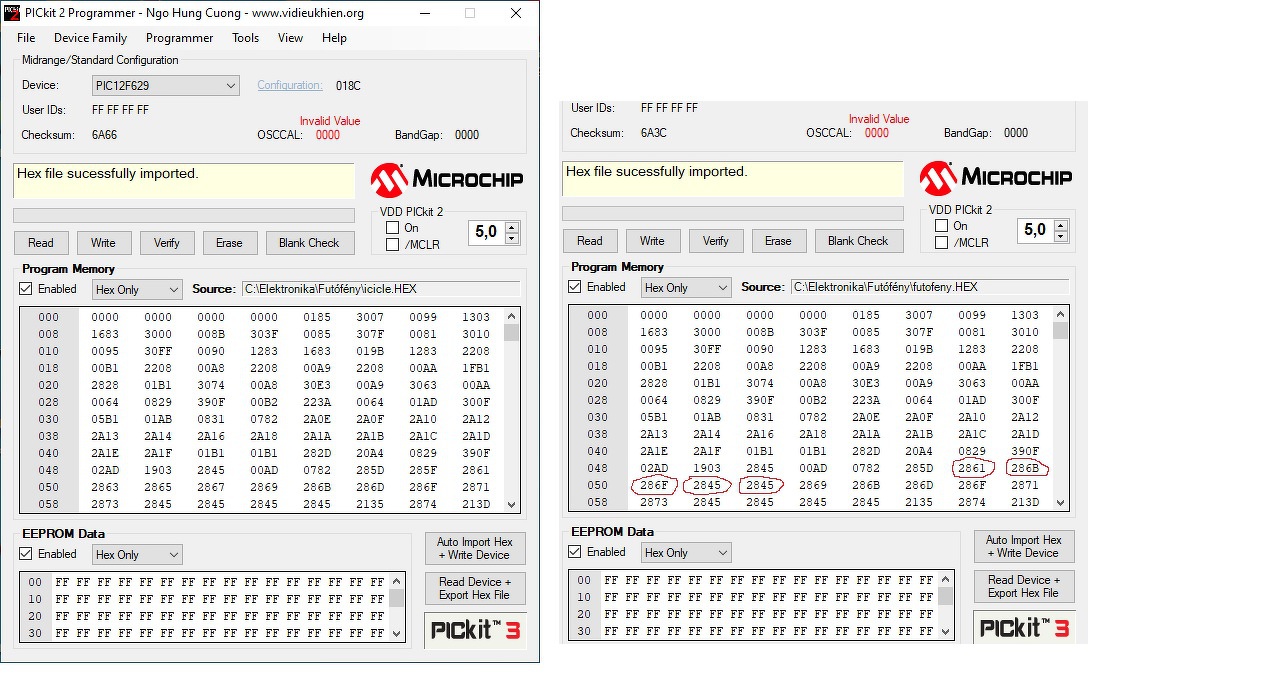Increase VDD voltage in right window

pos(1061,226)
